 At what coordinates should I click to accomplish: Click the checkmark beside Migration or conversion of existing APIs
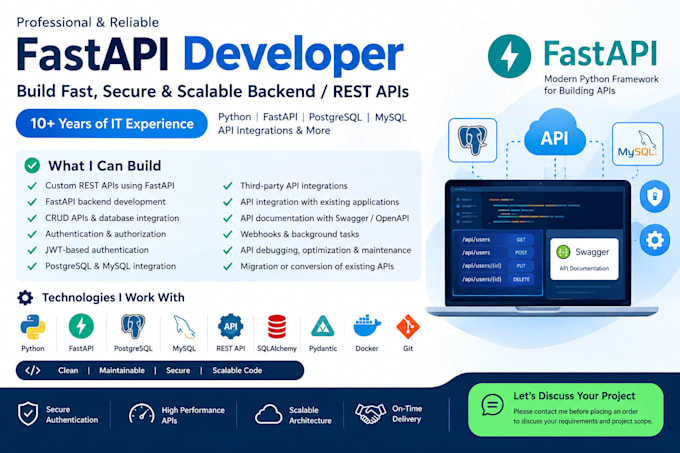click(228, 266)
